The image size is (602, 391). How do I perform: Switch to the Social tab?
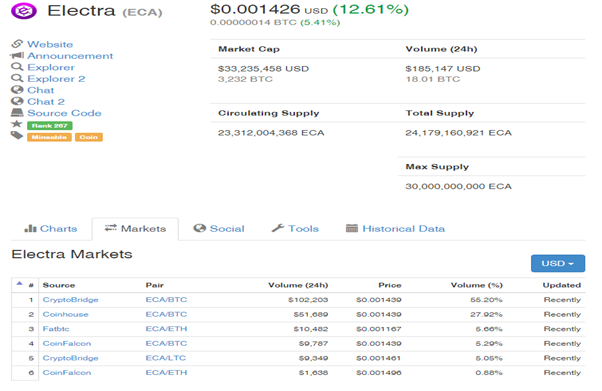pyautogui.click(x=219, y=229)
